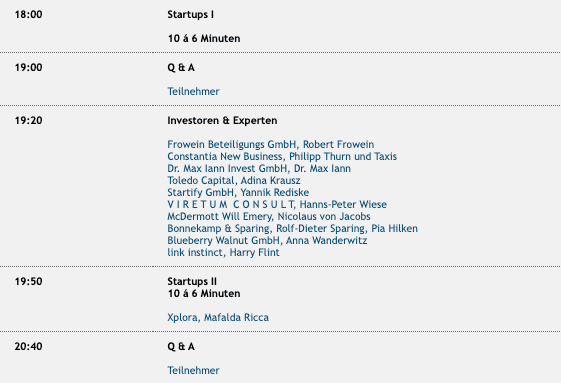Open the Constantia New Business link
561x383 pixels.
pos(282,157)
